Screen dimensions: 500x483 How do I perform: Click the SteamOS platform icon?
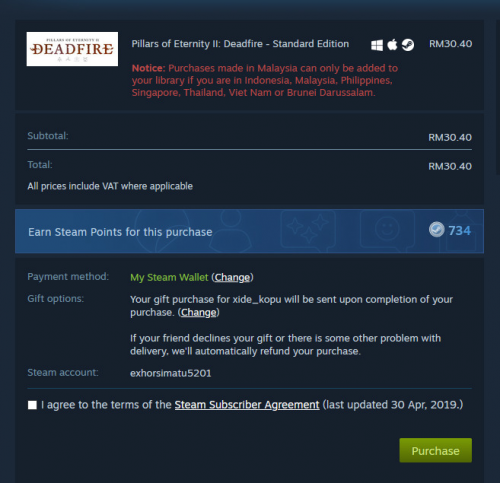tap(408, 45)
